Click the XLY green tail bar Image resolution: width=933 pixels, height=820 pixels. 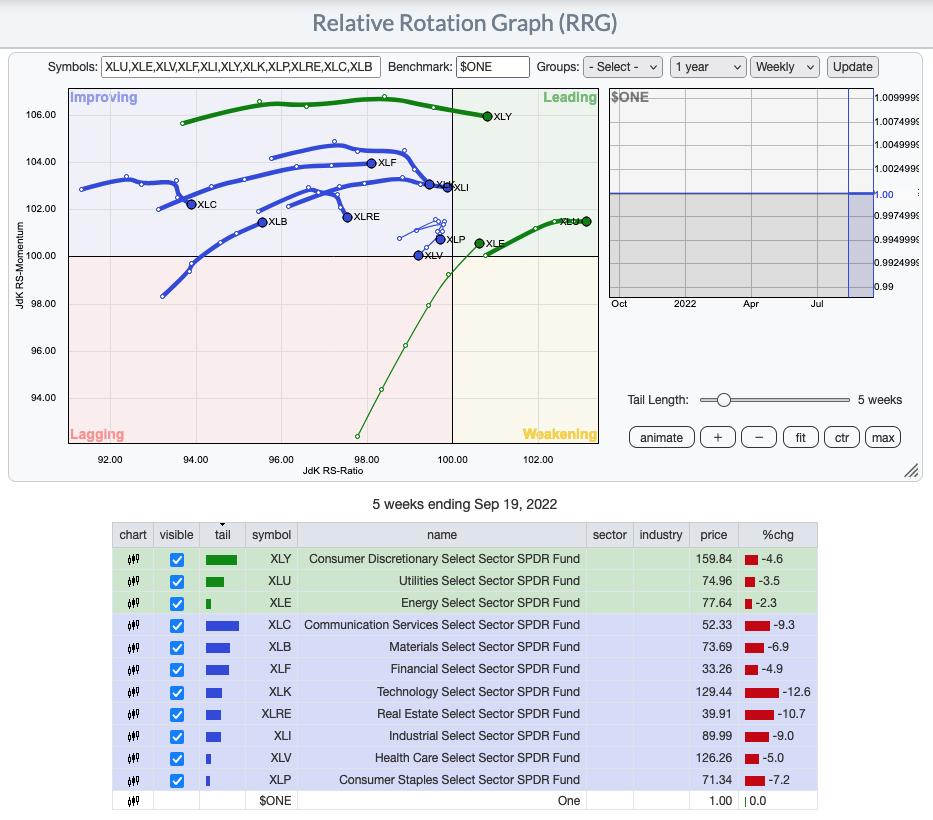[221, 559]
